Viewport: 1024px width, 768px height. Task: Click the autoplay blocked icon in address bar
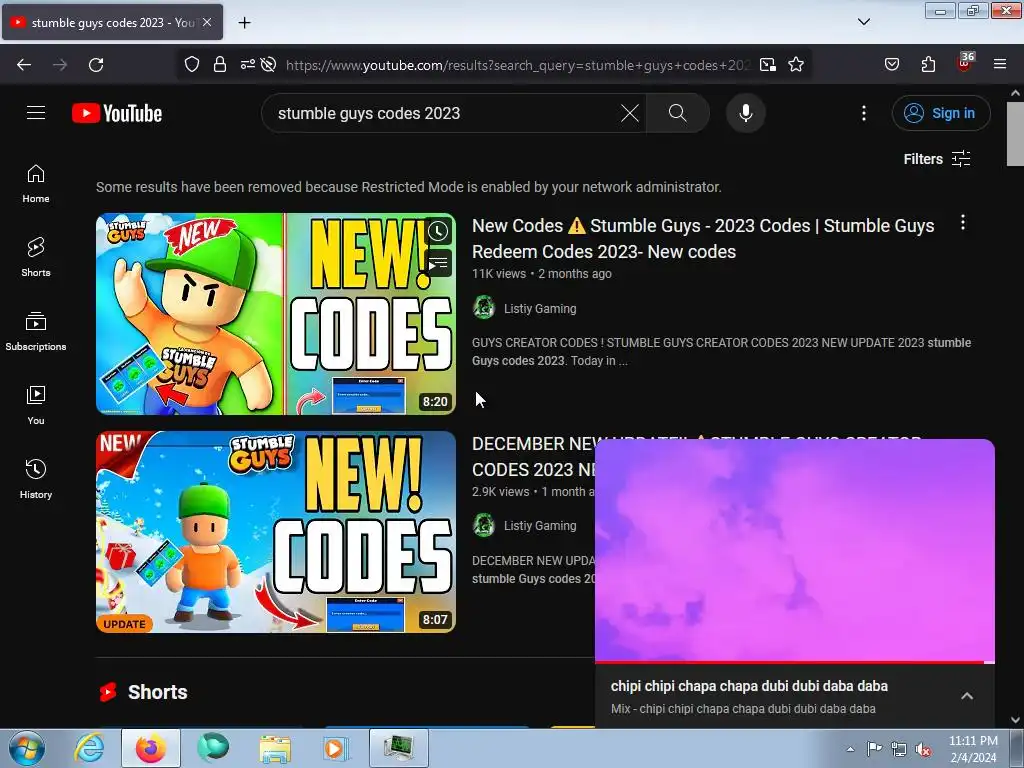268,65
